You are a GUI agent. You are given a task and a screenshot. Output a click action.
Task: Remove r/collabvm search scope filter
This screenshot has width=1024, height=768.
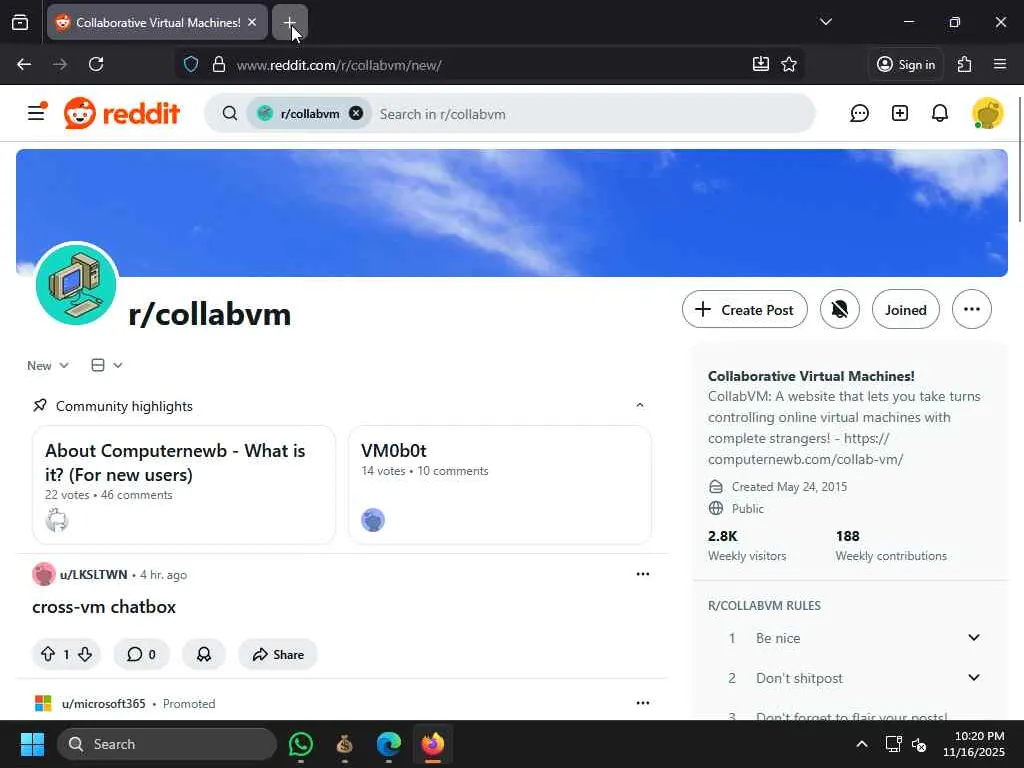[356, 113]
